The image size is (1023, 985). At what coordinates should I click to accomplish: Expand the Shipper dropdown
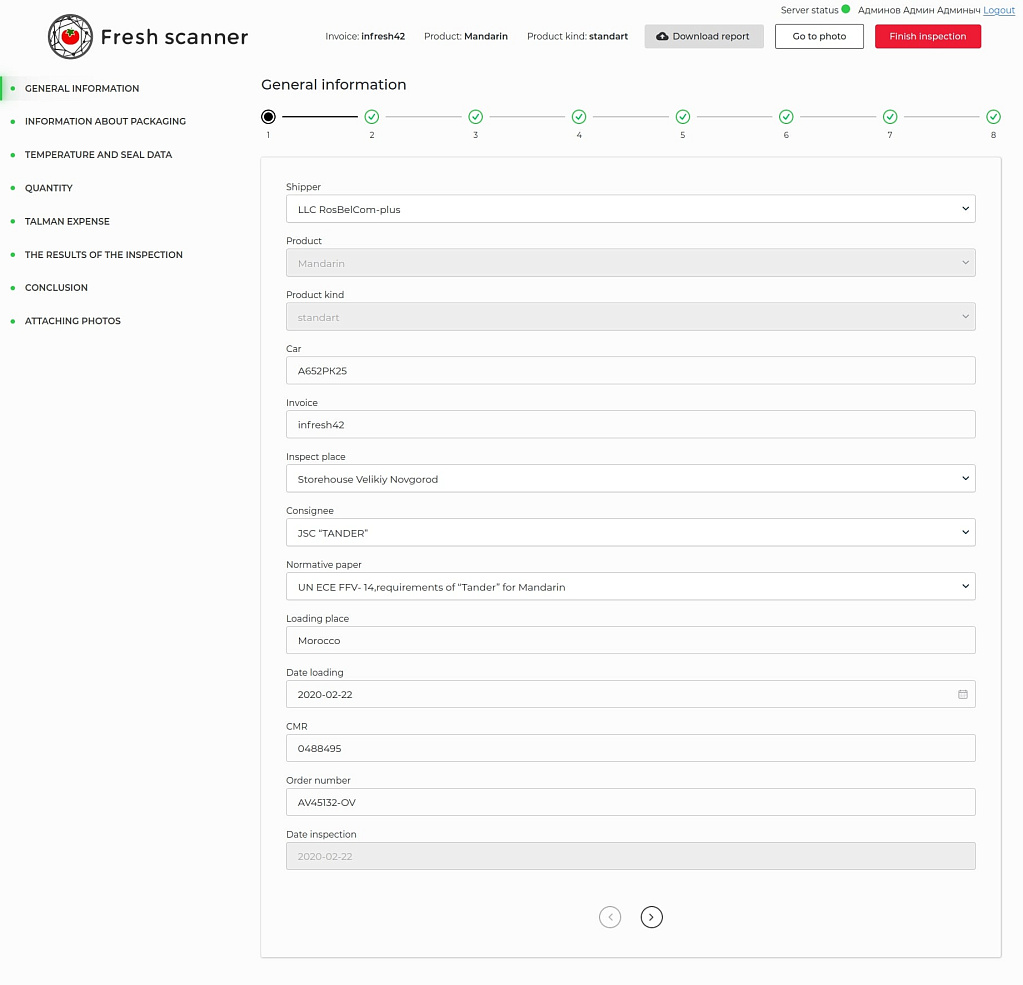630,209
